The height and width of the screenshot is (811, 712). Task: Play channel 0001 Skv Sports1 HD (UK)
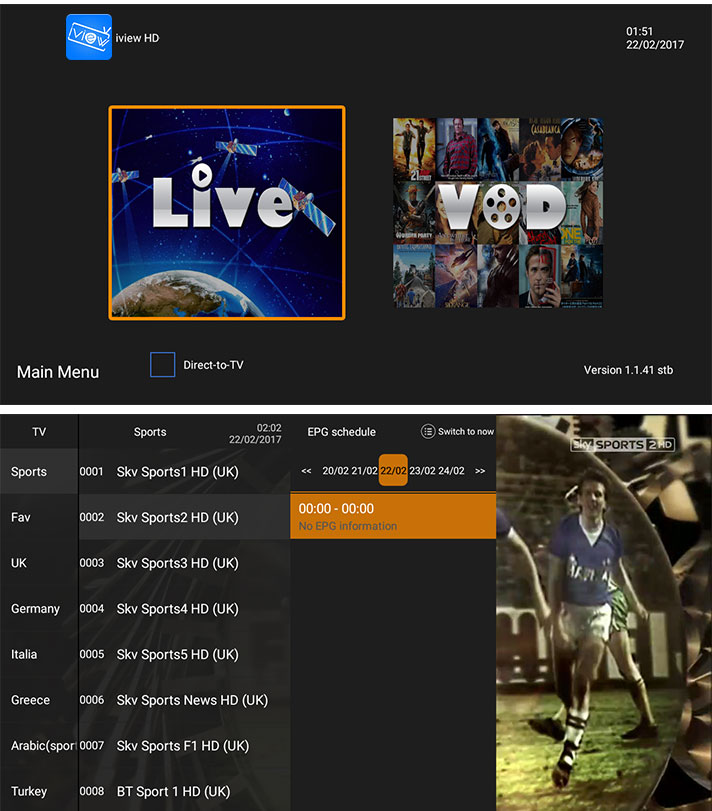[x=184, y=471]
